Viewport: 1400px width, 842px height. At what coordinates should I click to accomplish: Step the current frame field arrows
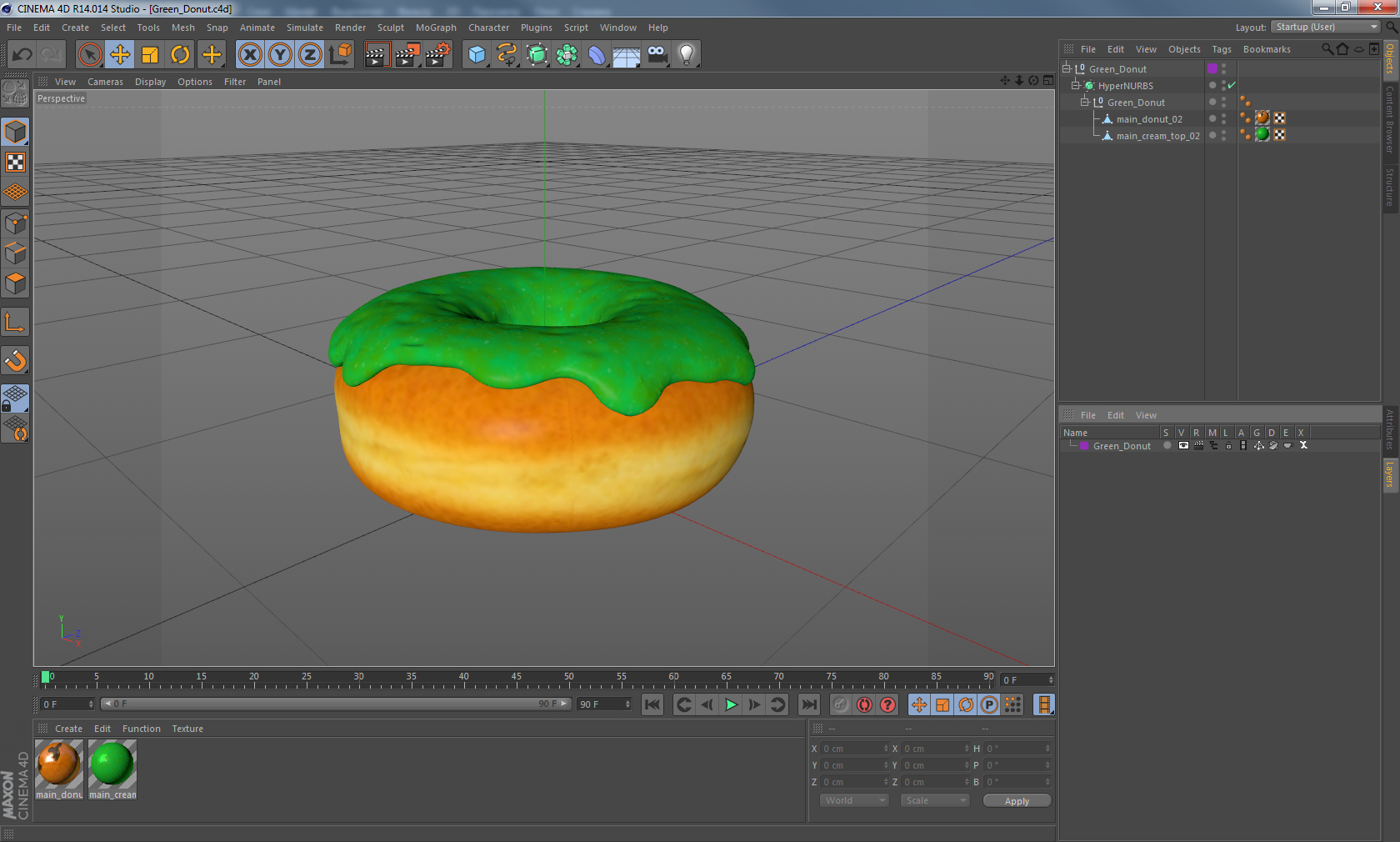(1051, 680)
